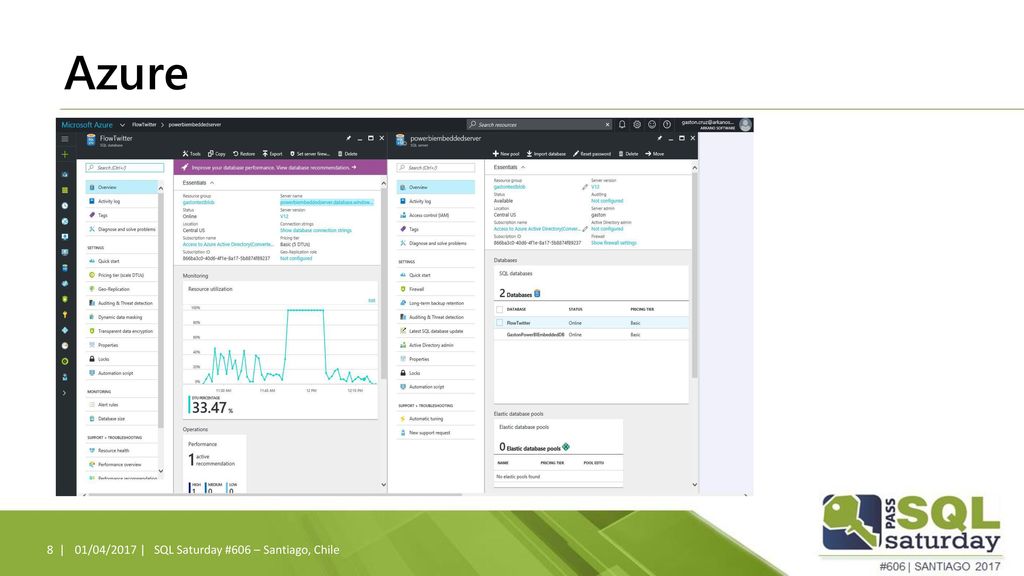Open Firewall in the server menu
The height and width of the screenshot is (576, 1024).
(x=436, y=289)
